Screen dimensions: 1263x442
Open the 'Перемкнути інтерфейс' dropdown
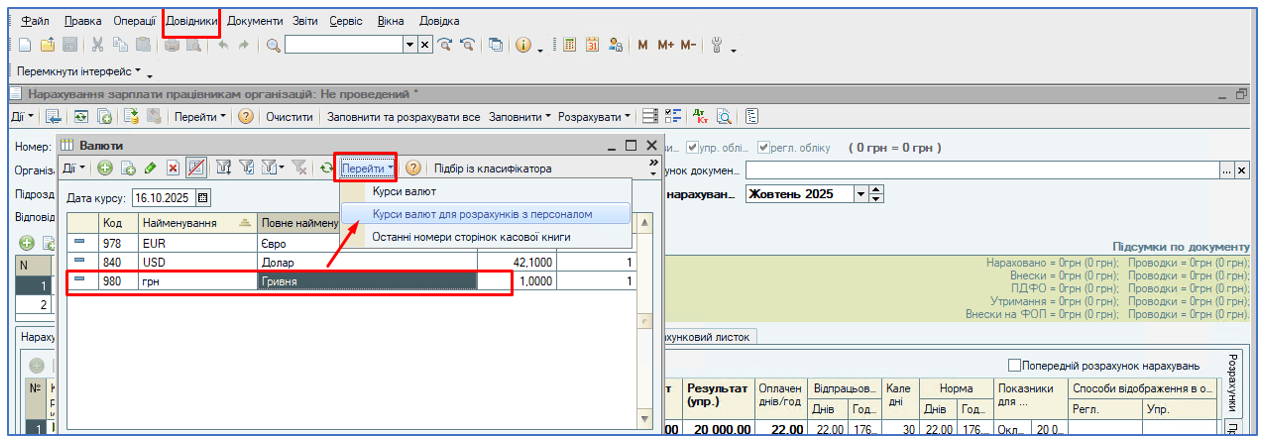click(81, 73)
